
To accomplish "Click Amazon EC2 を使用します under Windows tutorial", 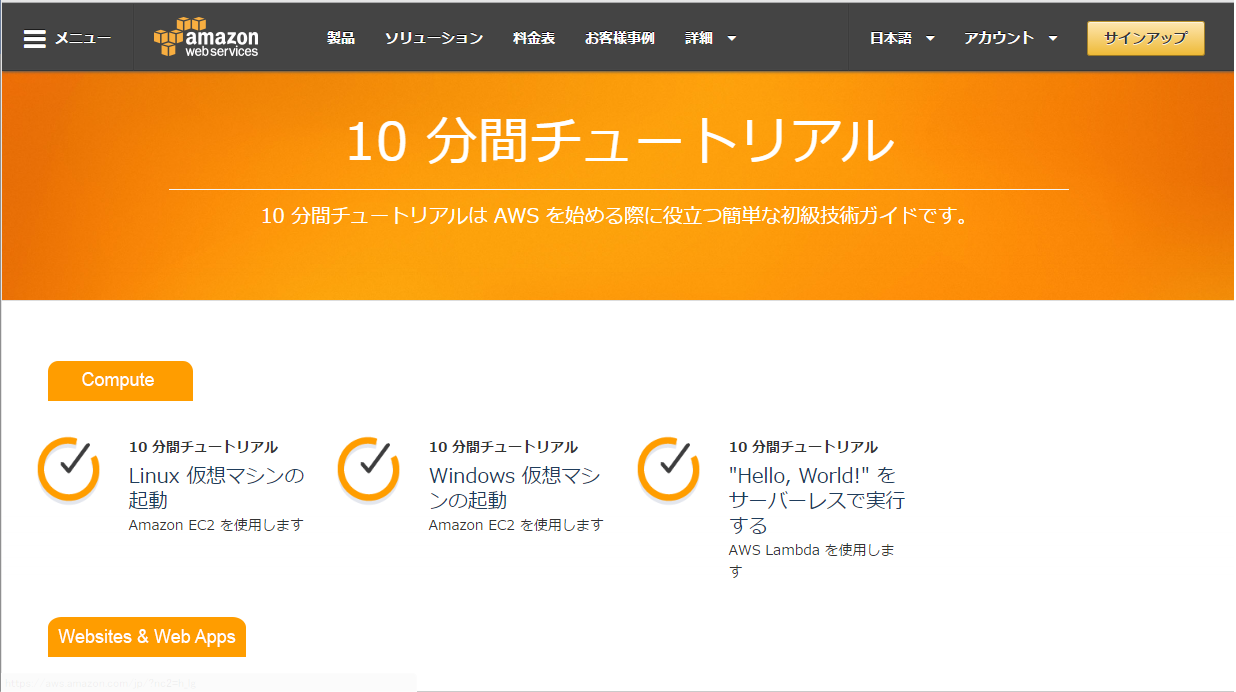I will [x=516, y=525].
